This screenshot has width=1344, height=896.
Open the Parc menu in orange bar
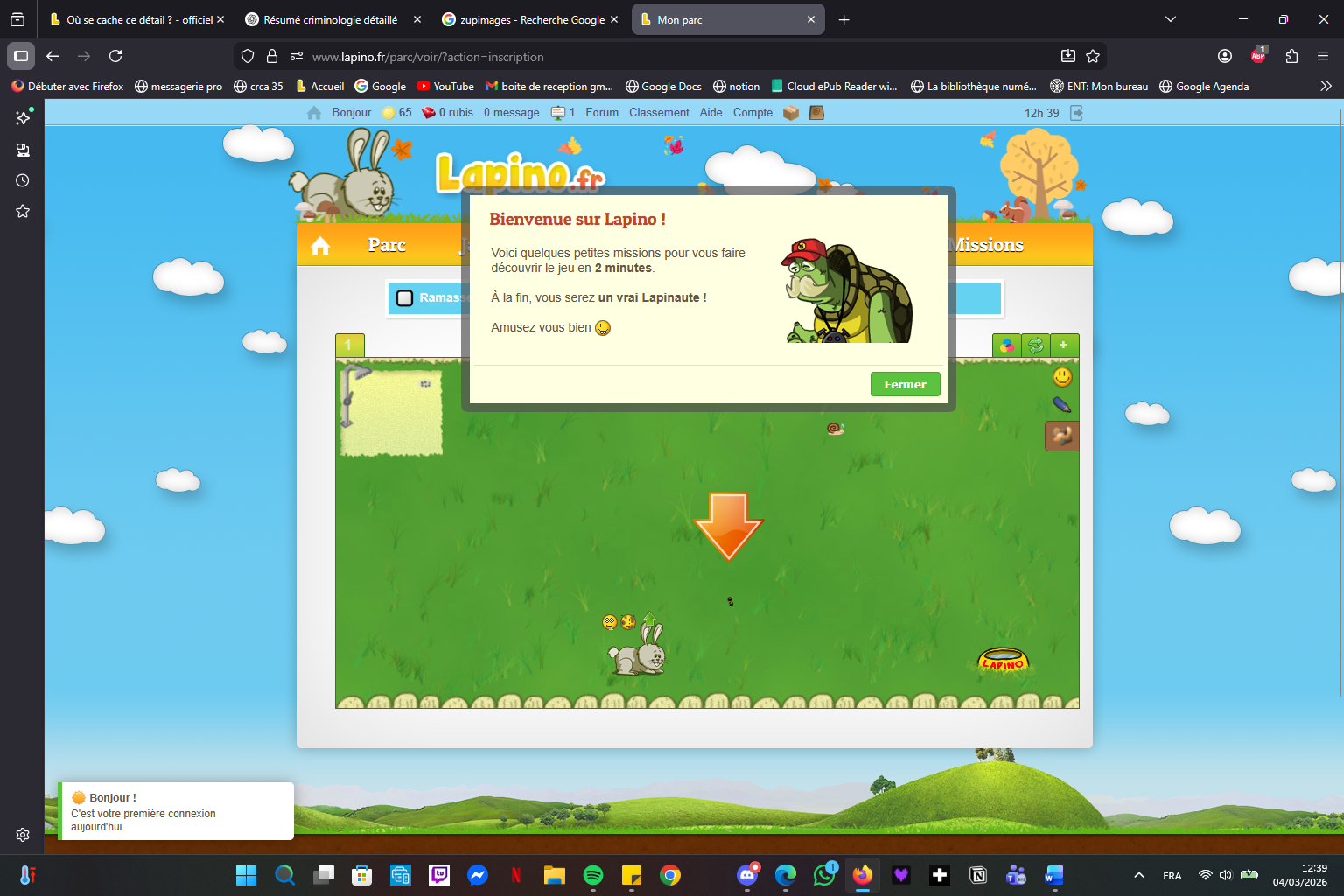[387, 245]
